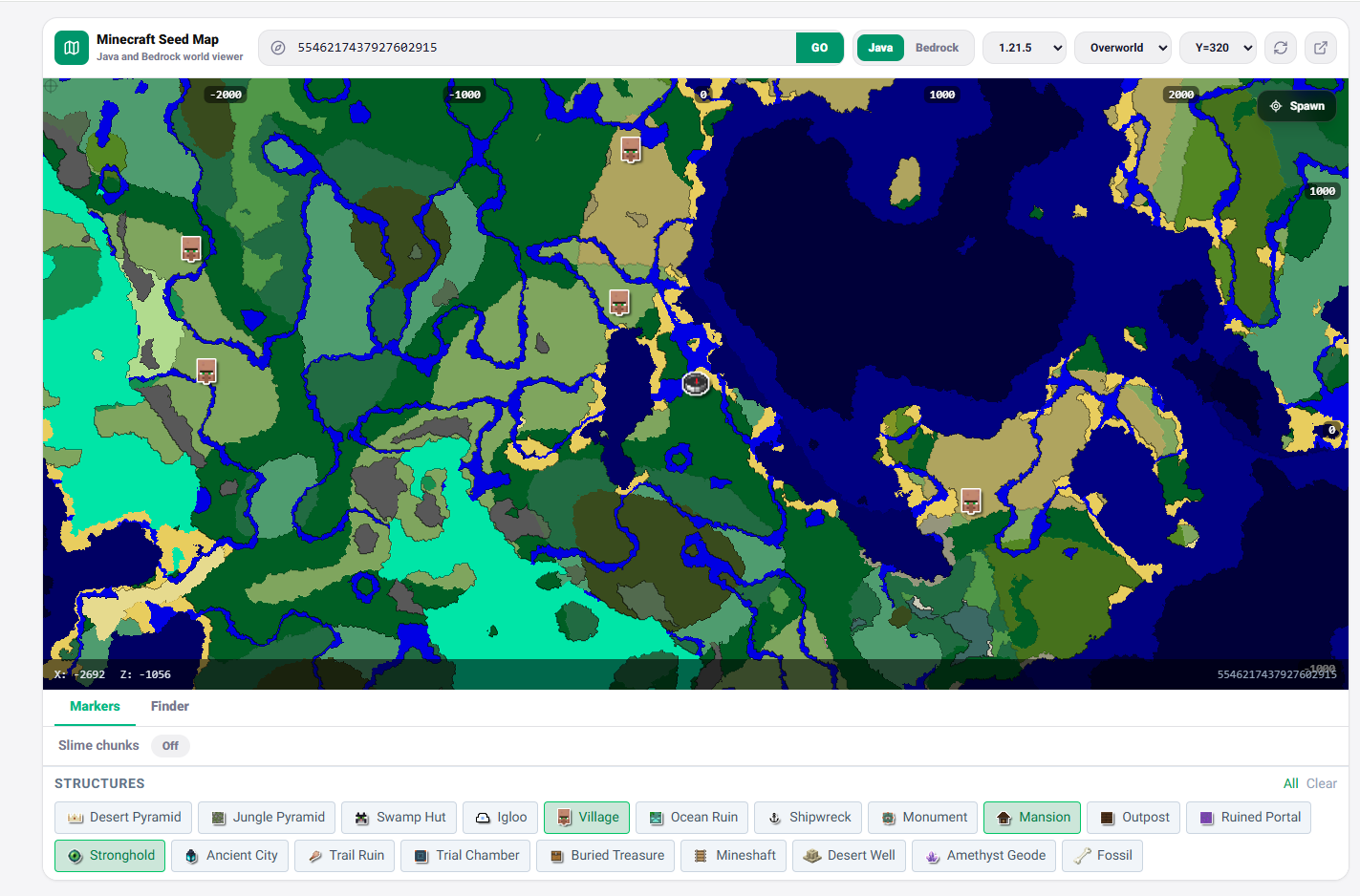Toggle Igloo structure markers

(x=501, y=818)
